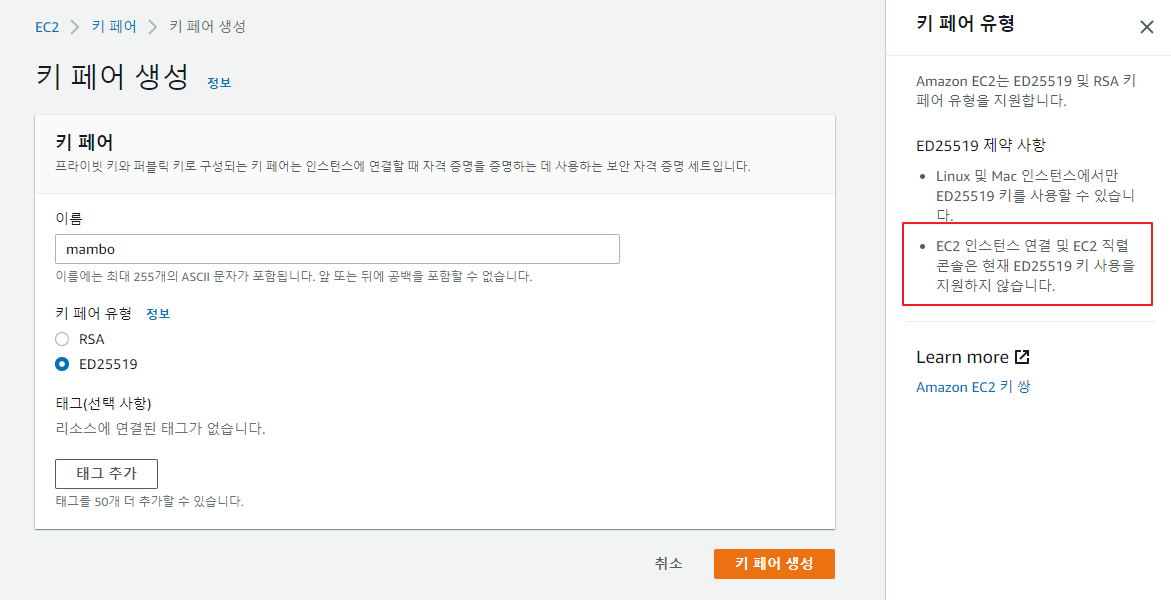Viewport: 1171px width, 600px height.
Task: Cancel with the 취소 button
Action: (668, 564)
